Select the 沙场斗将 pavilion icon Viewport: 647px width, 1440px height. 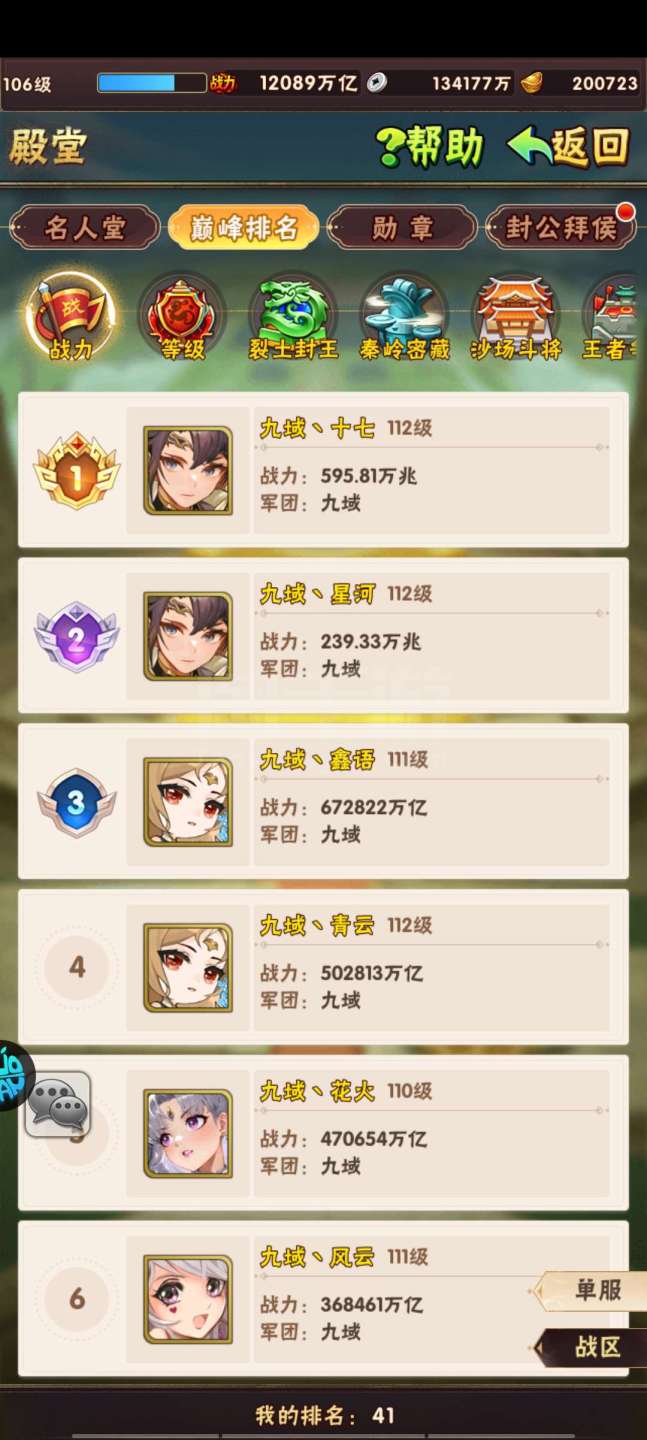click(516, 318)
